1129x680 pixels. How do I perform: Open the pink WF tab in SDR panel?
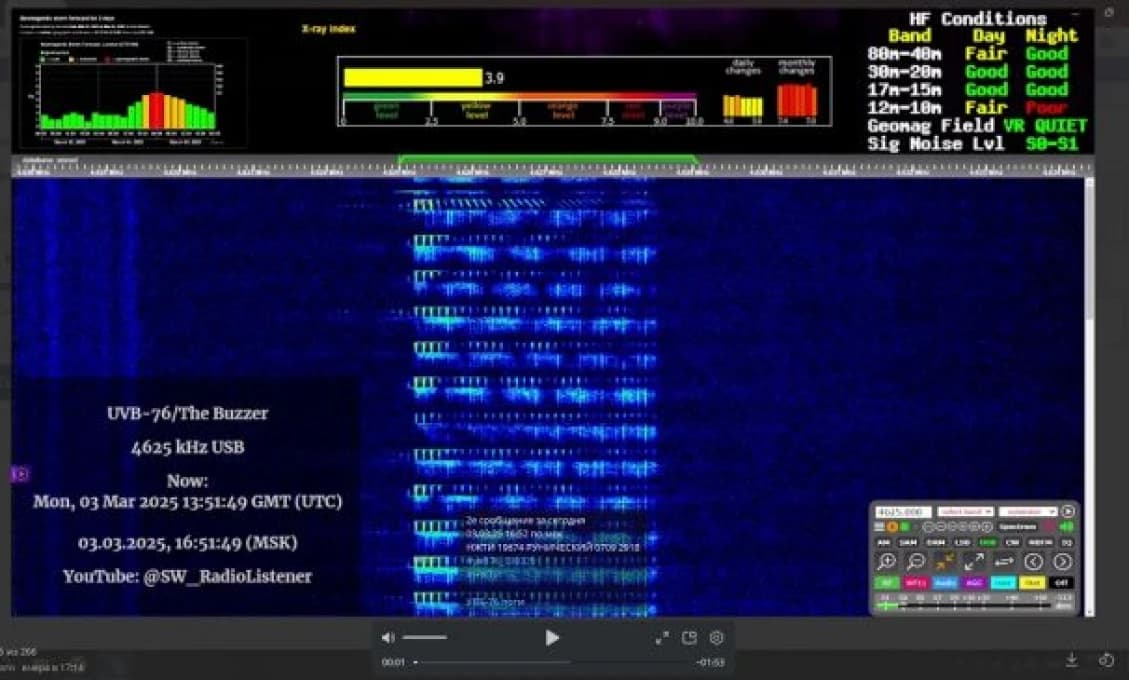[x=916, y=583]
